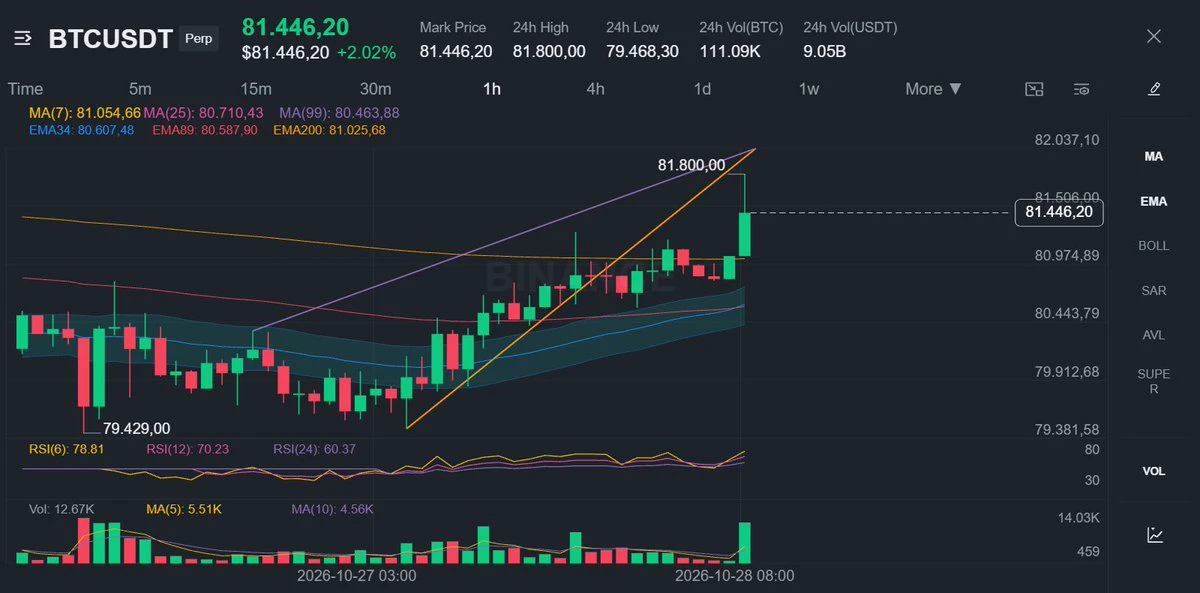Viewport: 1200px width, 593px height.
Task: Click the RSI(24): 60.37 label
Action: pyautogui.click(x=314, y=449)
